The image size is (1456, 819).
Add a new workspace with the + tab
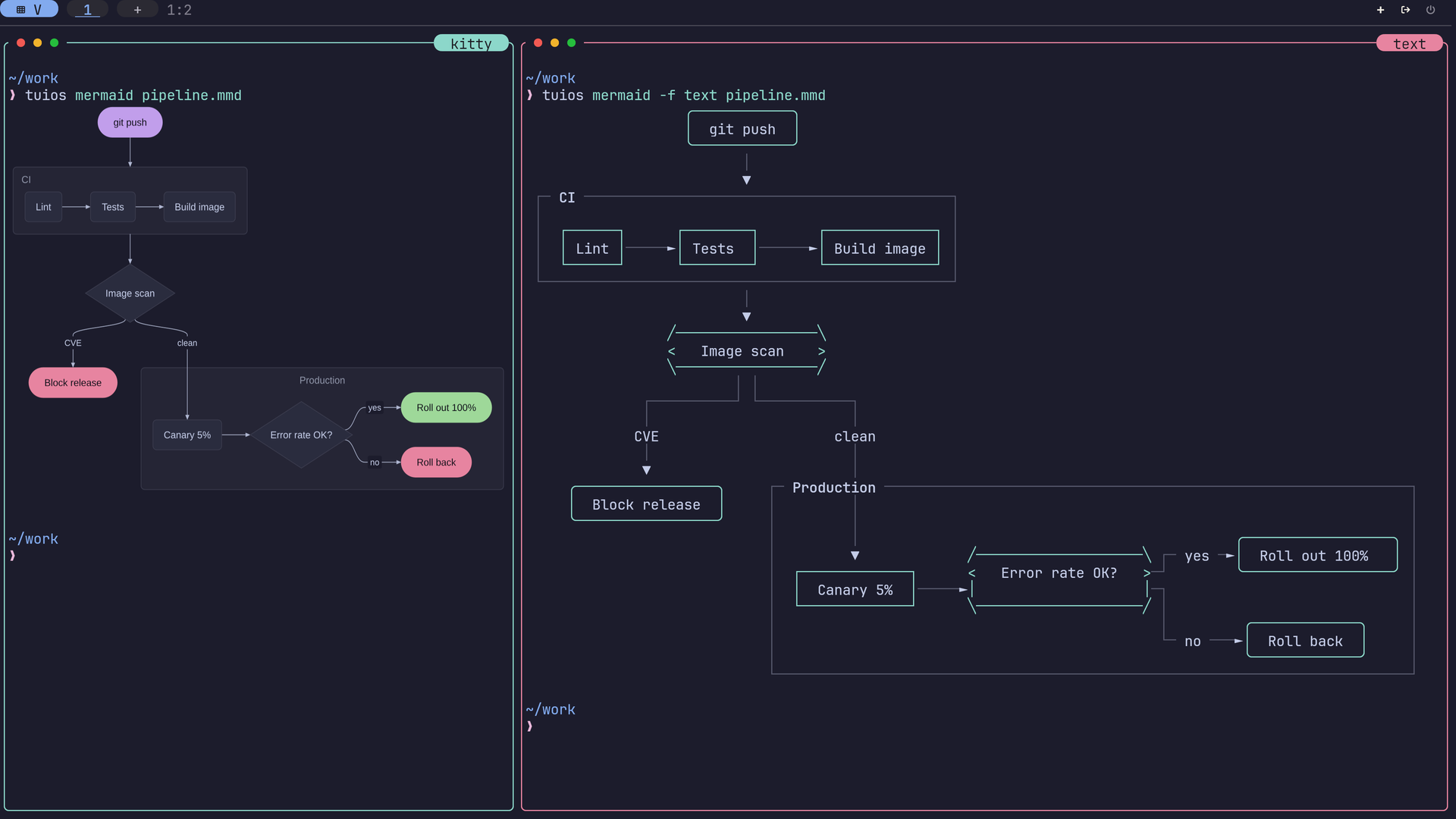coord(137,10)
